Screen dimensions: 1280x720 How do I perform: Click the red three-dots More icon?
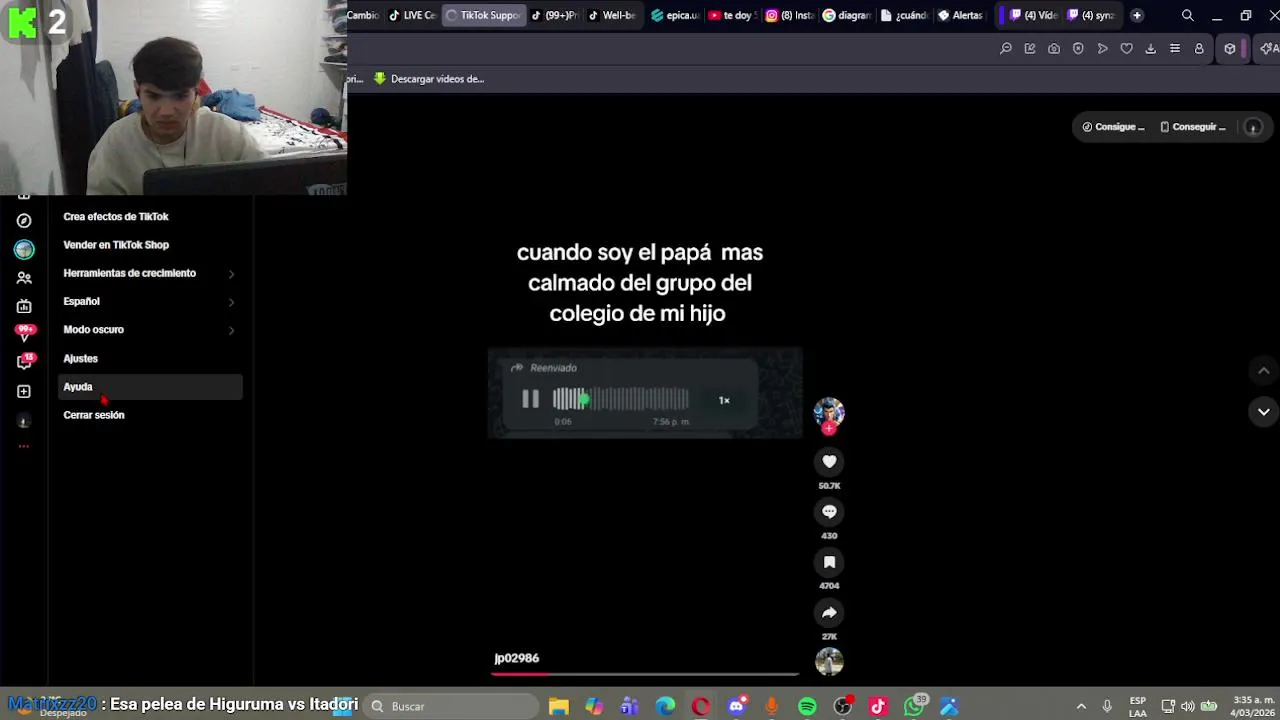click(x=24, y=446)
